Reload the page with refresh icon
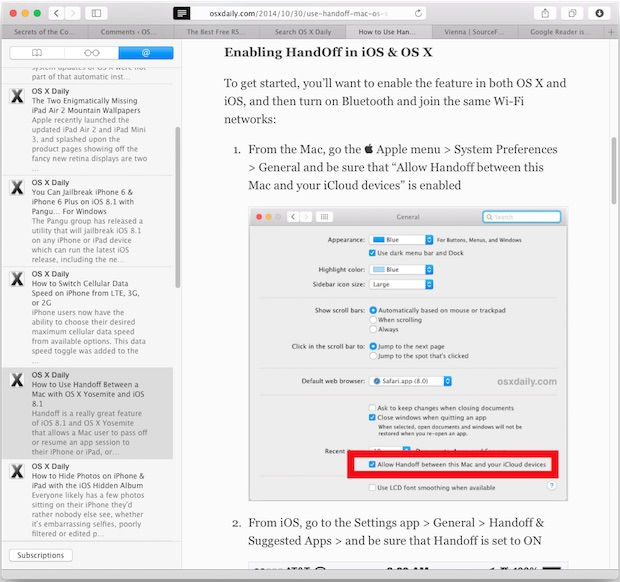 click(x=418, y=13)
